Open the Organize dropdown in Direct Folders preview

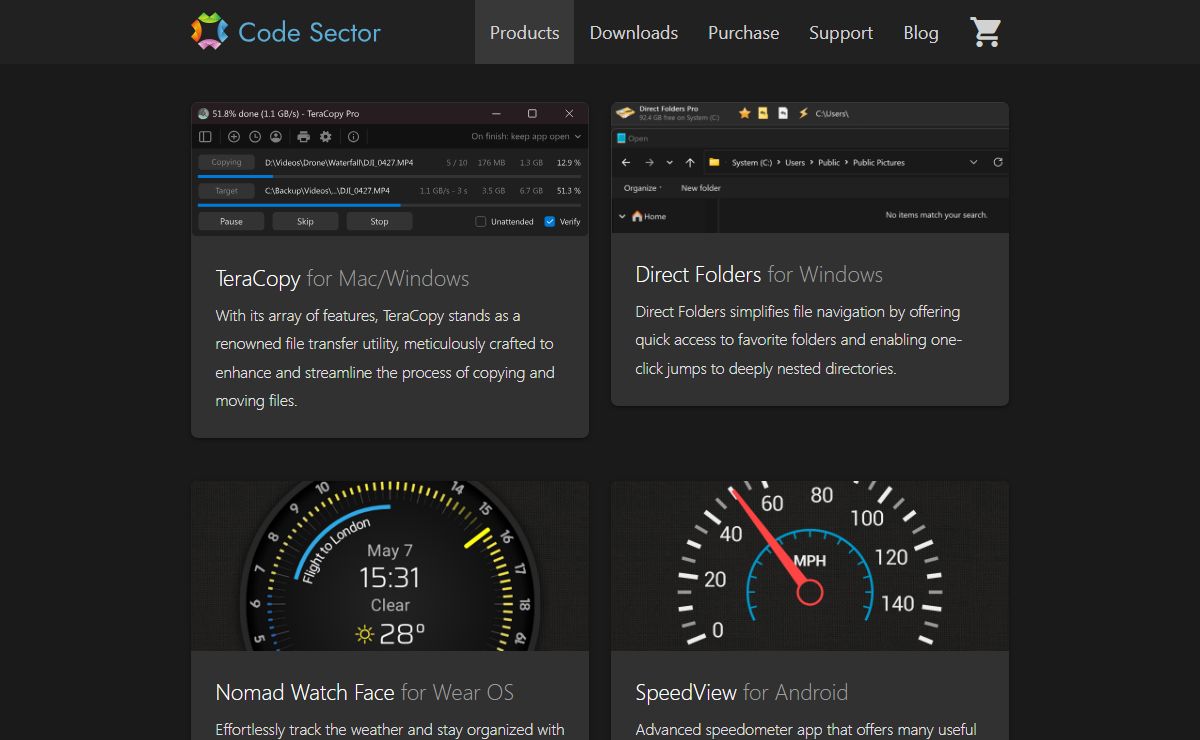(x=643, y=188)
